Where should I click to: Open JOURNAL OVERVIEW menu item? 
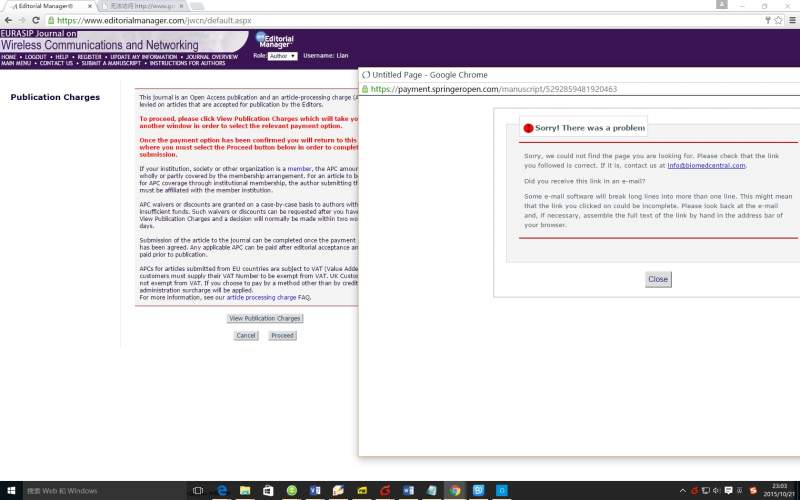[x=212, y=57]
